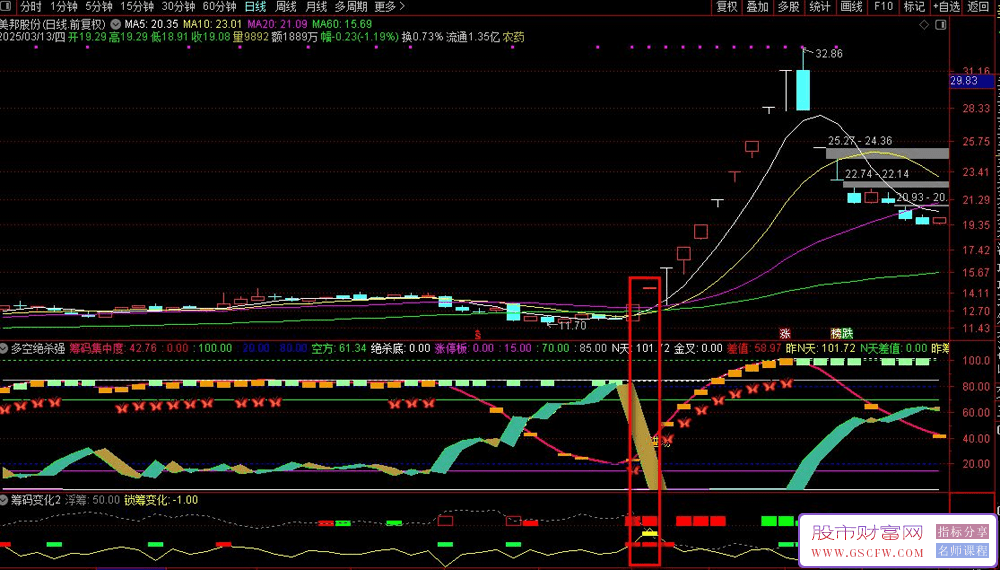The image size is (1000, 570).
Task: Click the 25.27 - 24.36 gap label
Action: [860, 142]
